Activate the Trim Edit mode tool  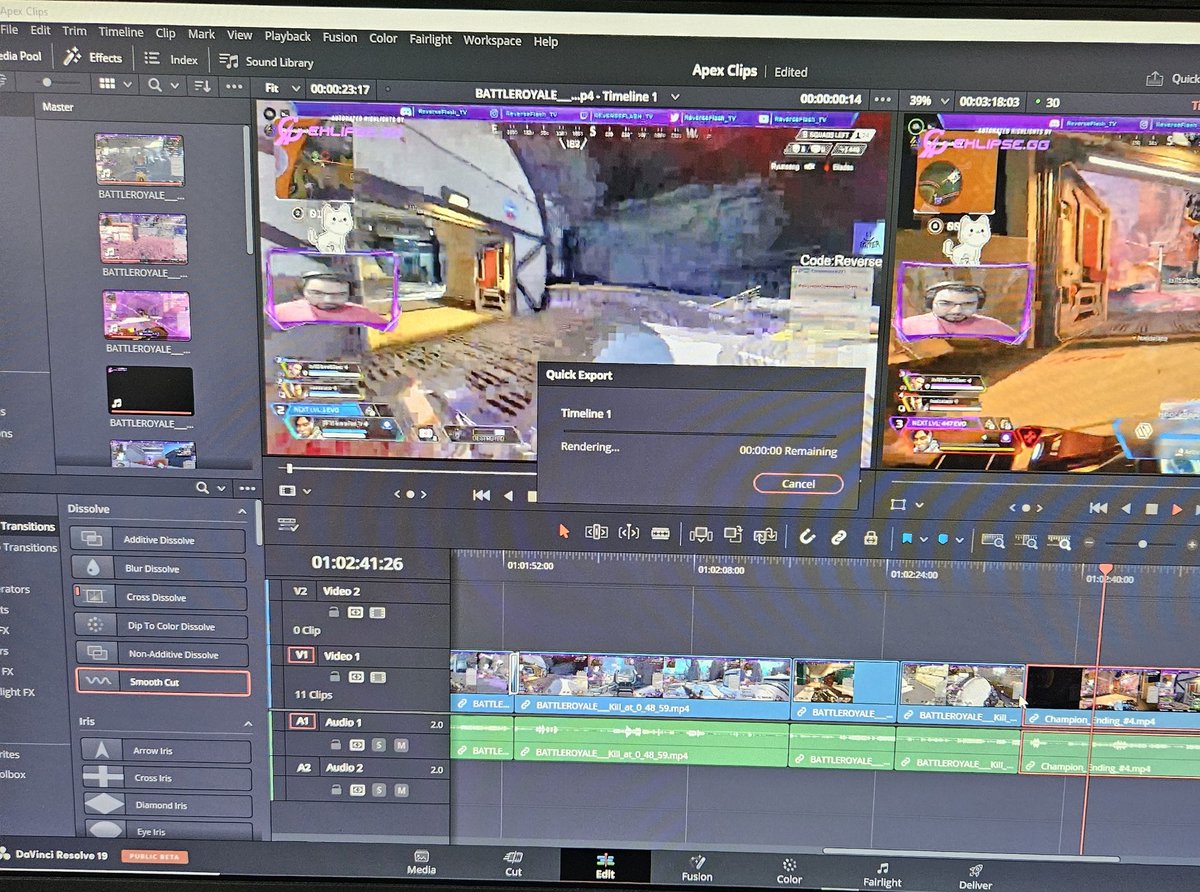click(x=596, y=533)
